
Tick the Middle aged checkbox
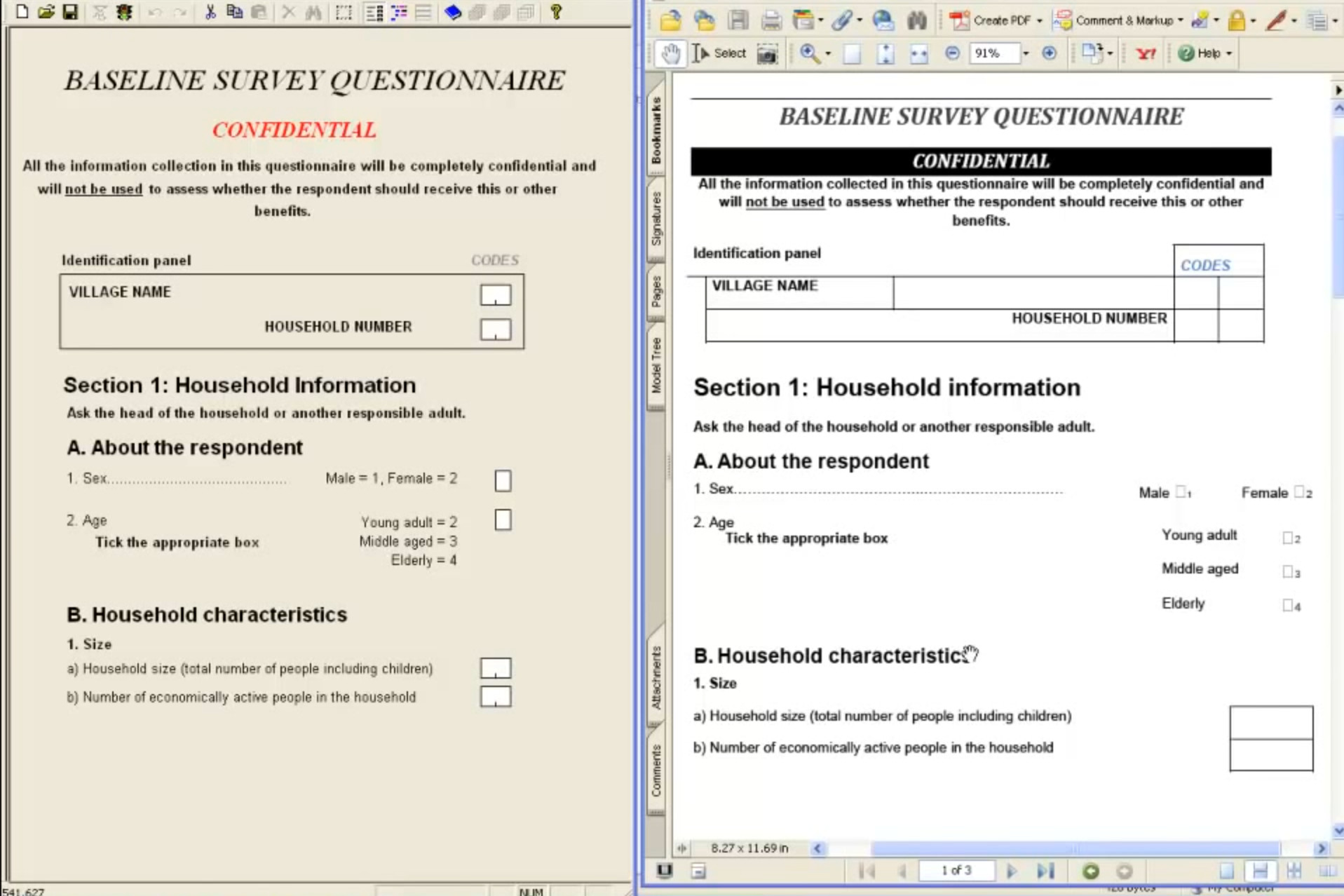(x=1288, y=571)
